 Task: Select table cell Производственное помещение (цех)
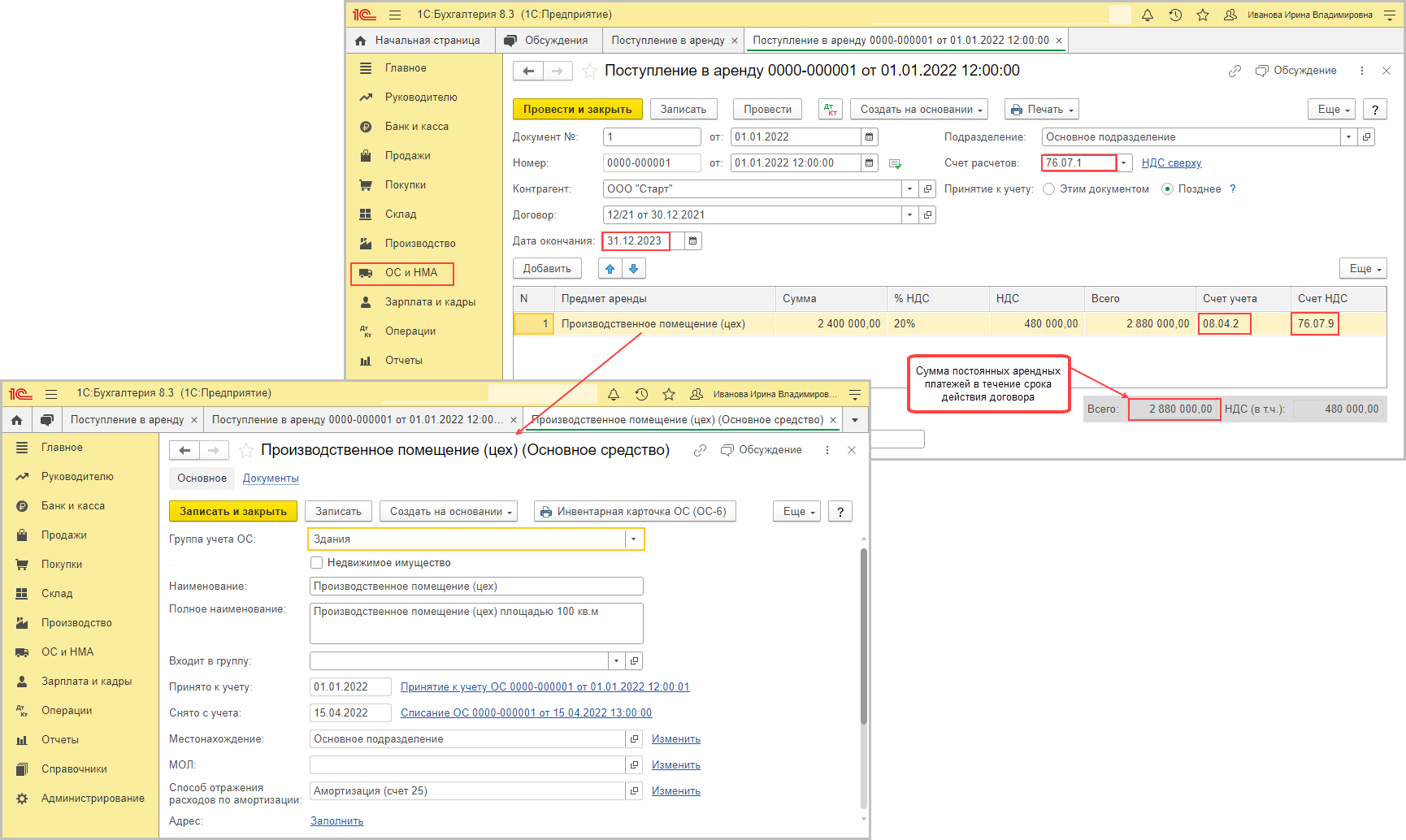coord(664,324)
